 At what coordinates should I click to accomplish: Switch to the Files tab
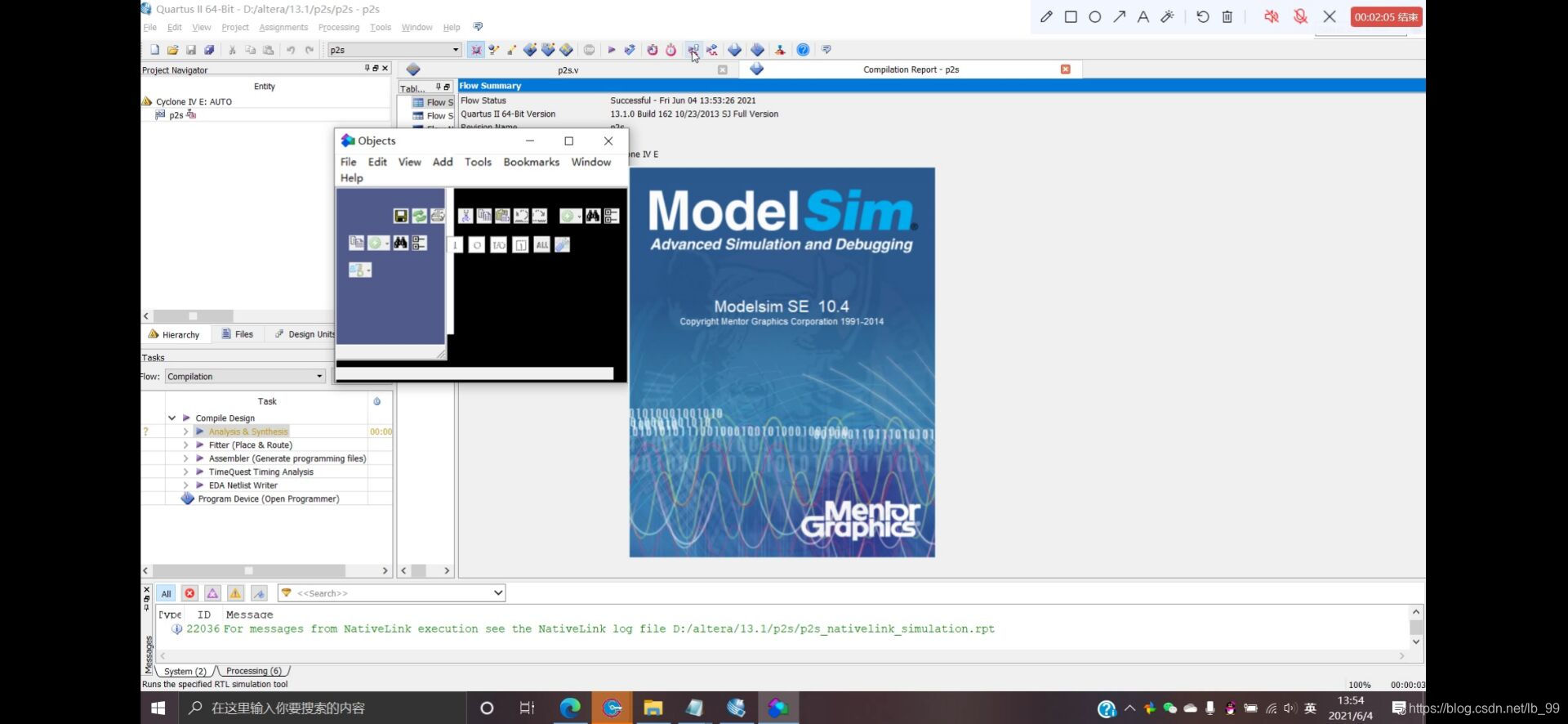237,334
